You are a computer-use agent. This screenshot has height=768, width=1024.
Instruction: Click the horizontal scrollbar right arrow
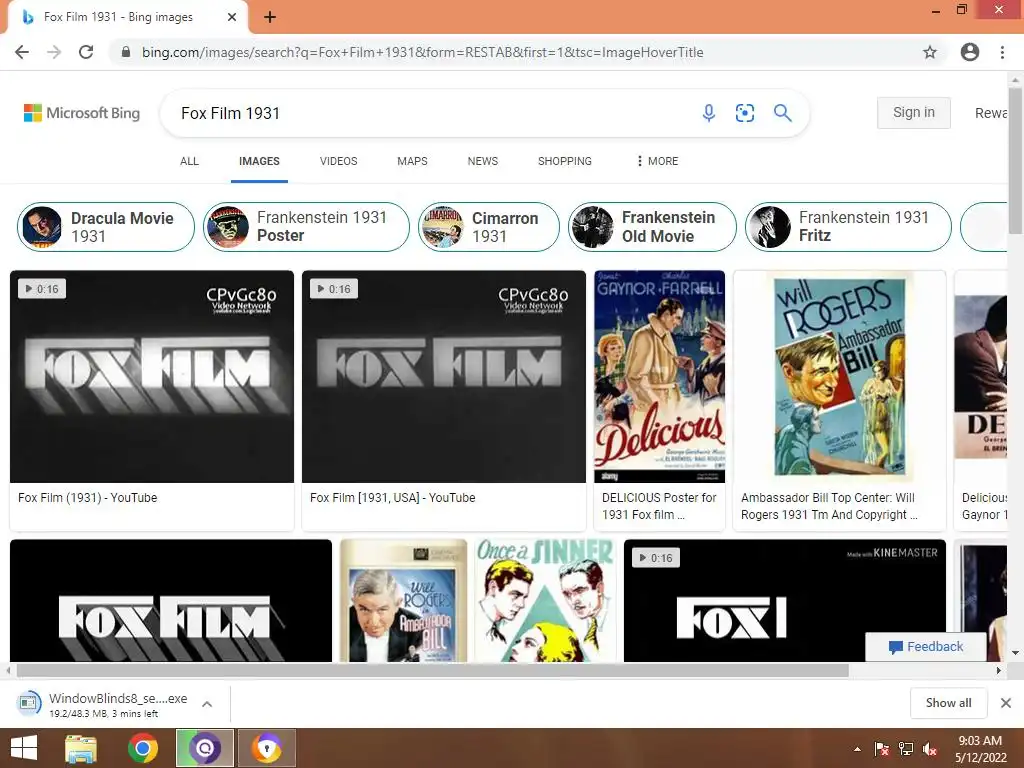[999, 670]
